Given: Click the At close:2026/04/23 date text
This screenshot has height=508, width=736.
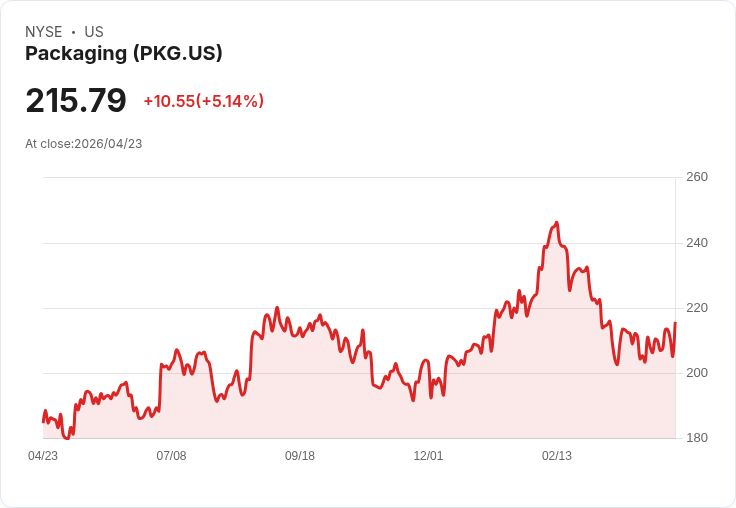Looking at the screenshot, I should tap(84, 144).
